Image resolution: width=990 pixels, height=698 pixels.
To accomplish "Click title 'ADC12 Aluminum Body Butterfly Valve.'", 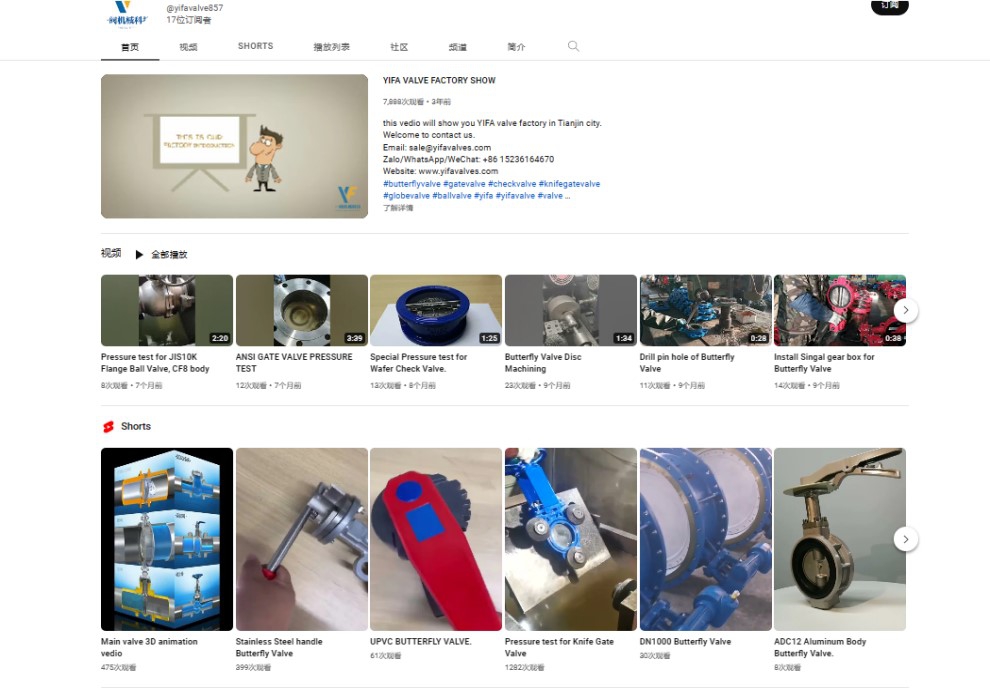I will pyautogui.click(x=820, y=648).
